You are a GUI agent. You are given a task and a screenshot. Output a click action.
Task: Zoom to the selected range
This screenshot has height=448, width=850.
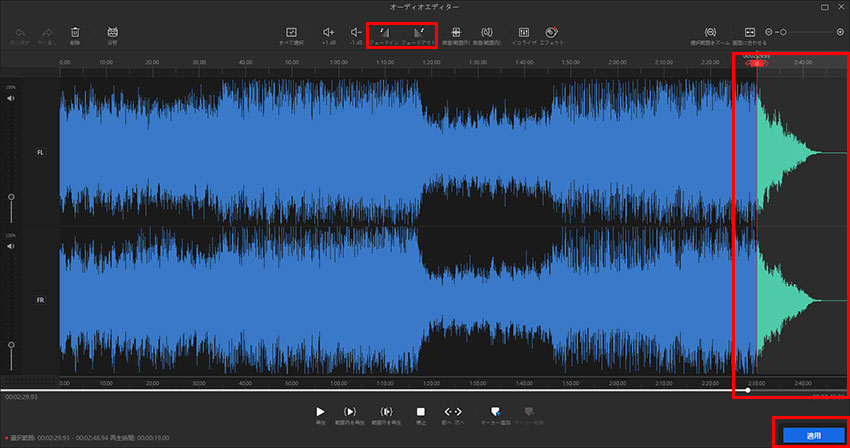(x=710, y=36)
